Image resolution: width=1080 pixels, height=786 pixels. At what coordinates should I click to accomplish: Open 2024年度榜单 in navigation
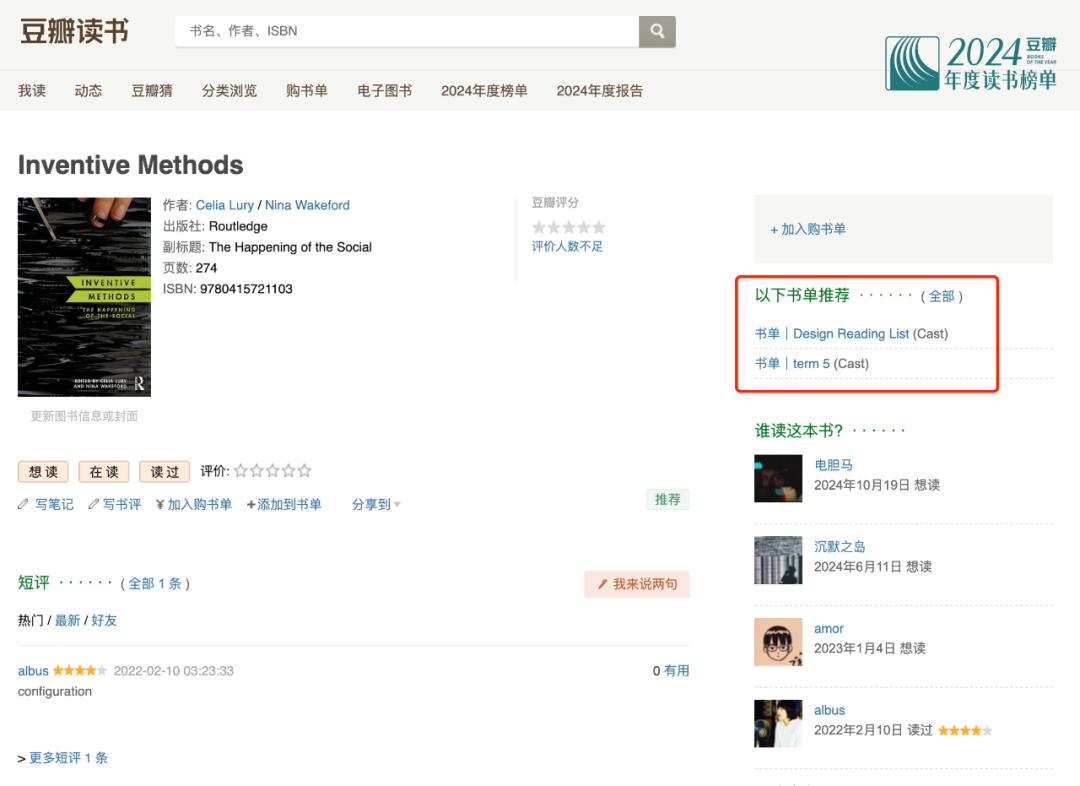pos(484,91)
